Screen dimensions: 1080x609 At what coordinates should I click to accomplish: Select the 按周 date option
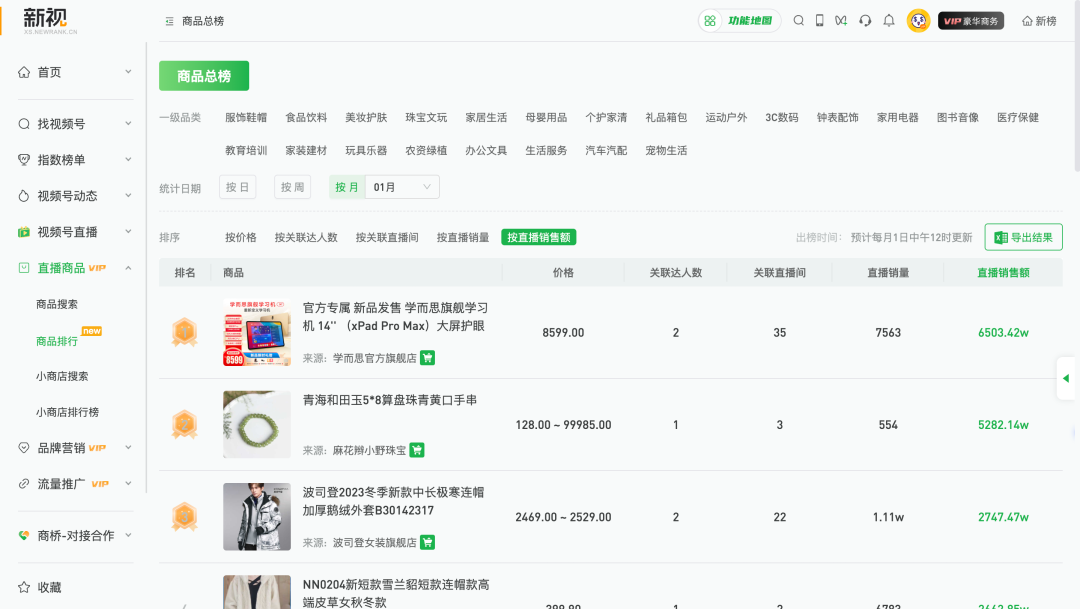pyautogui.click(x=292, y=187)
